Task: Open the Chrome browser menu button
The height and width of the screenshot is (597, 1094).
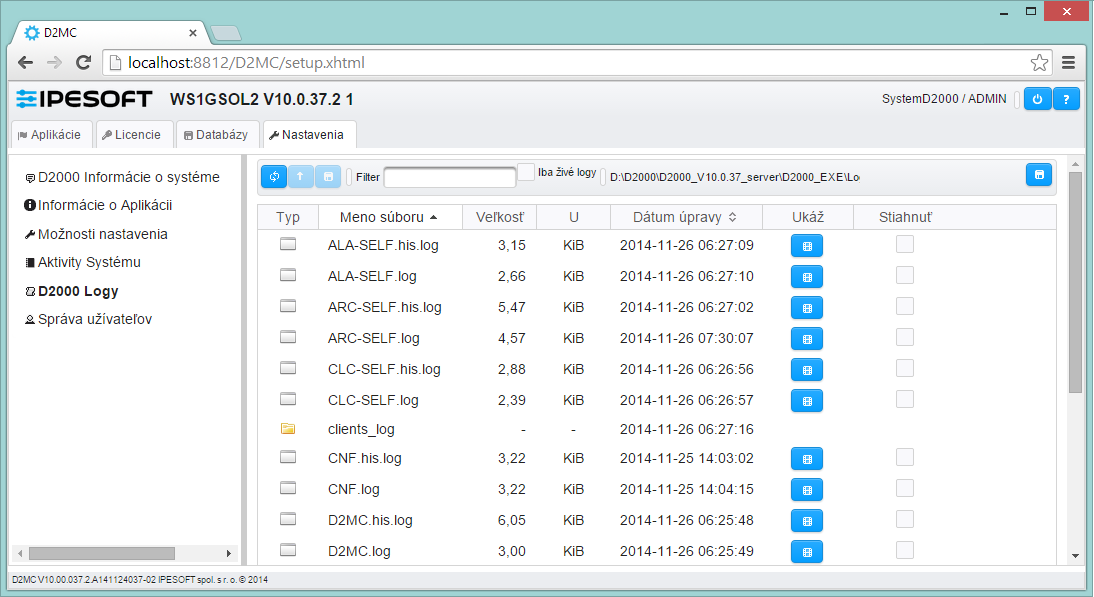Action: click(x=1068, y=62)
